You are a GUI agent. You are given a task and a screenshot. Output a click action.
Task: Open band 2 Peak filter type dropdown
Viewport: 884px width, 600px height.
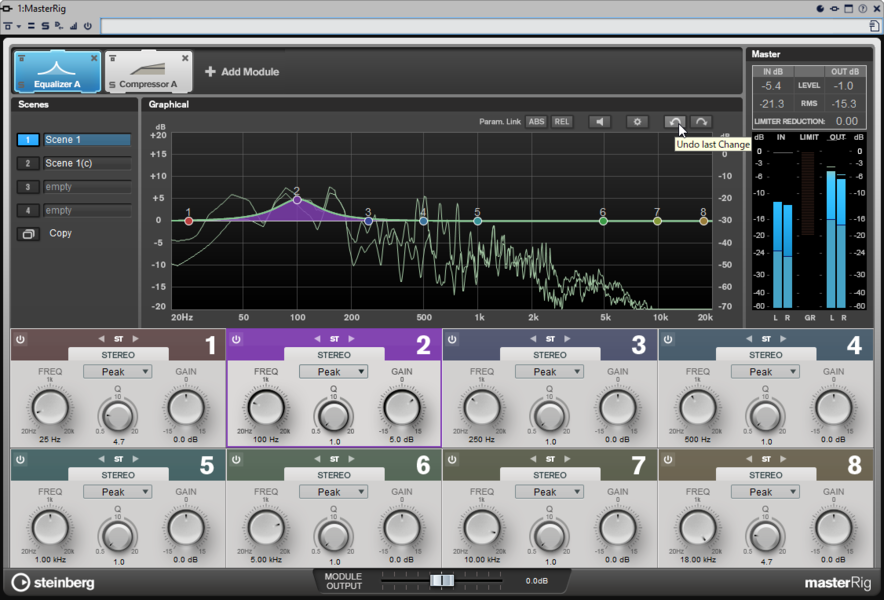pos(334,372)
